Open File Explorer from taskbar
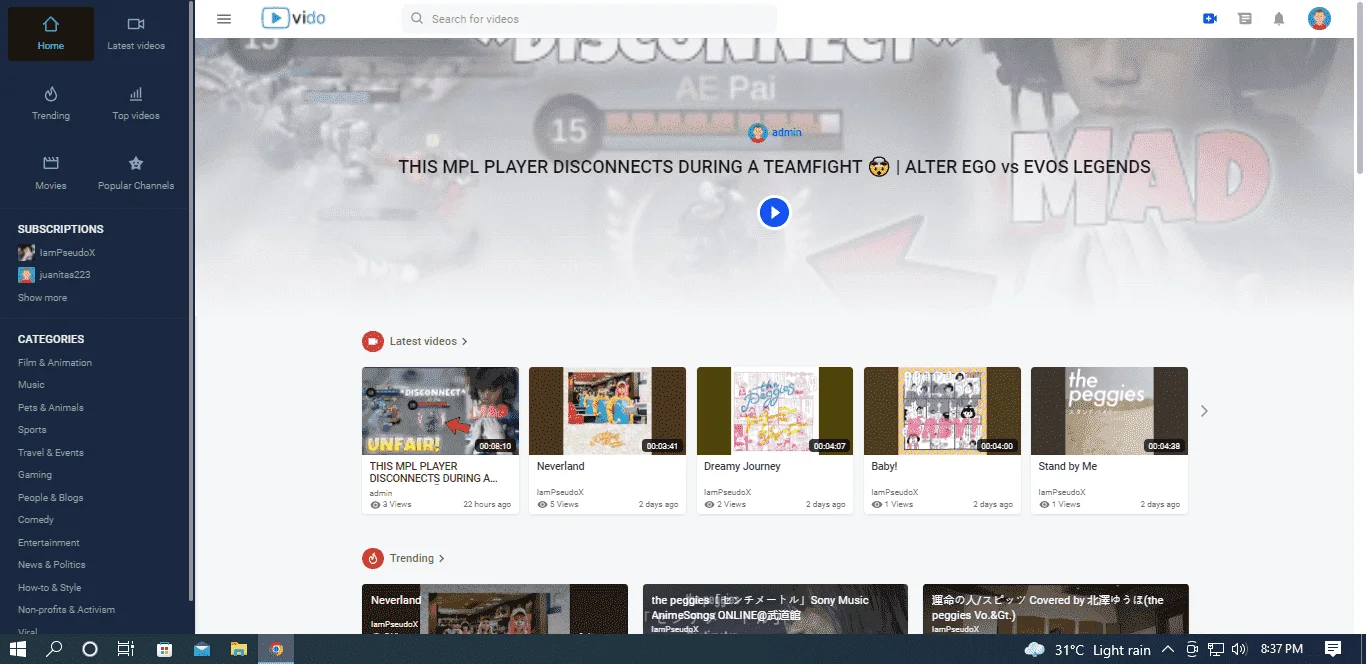 (238, 649)
